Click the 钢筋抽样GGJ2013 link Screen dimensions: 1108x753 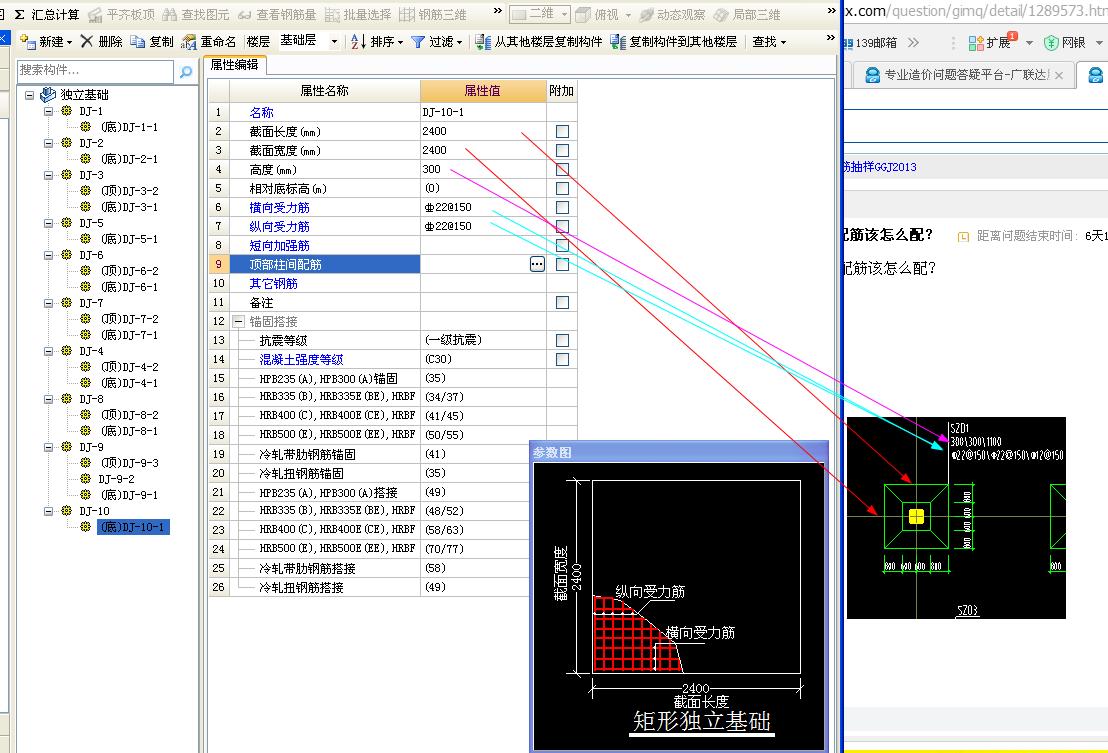pyautogui.click(x=880, y=167)
